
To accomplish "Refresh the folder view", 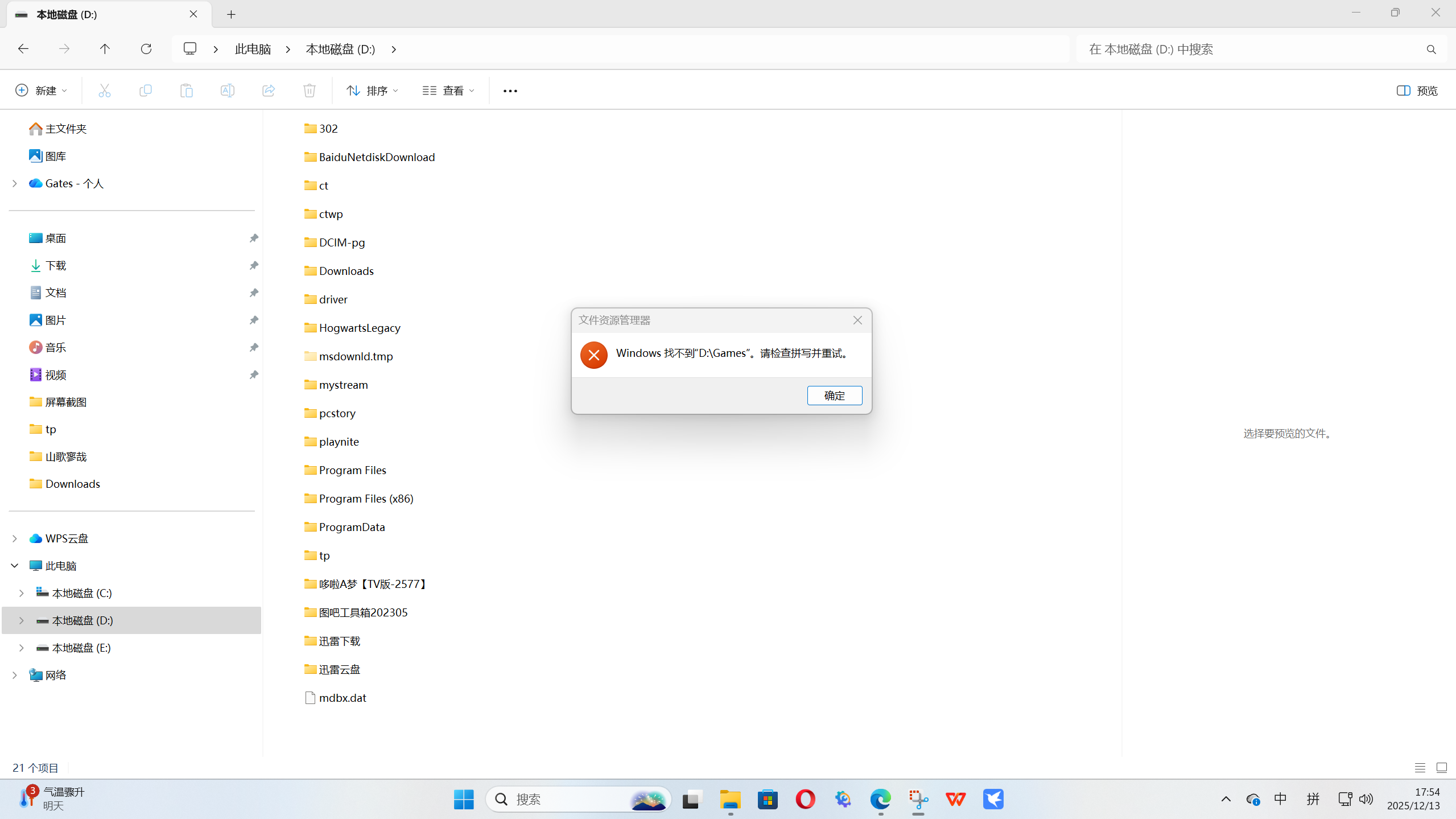I will tap(146, 49).
